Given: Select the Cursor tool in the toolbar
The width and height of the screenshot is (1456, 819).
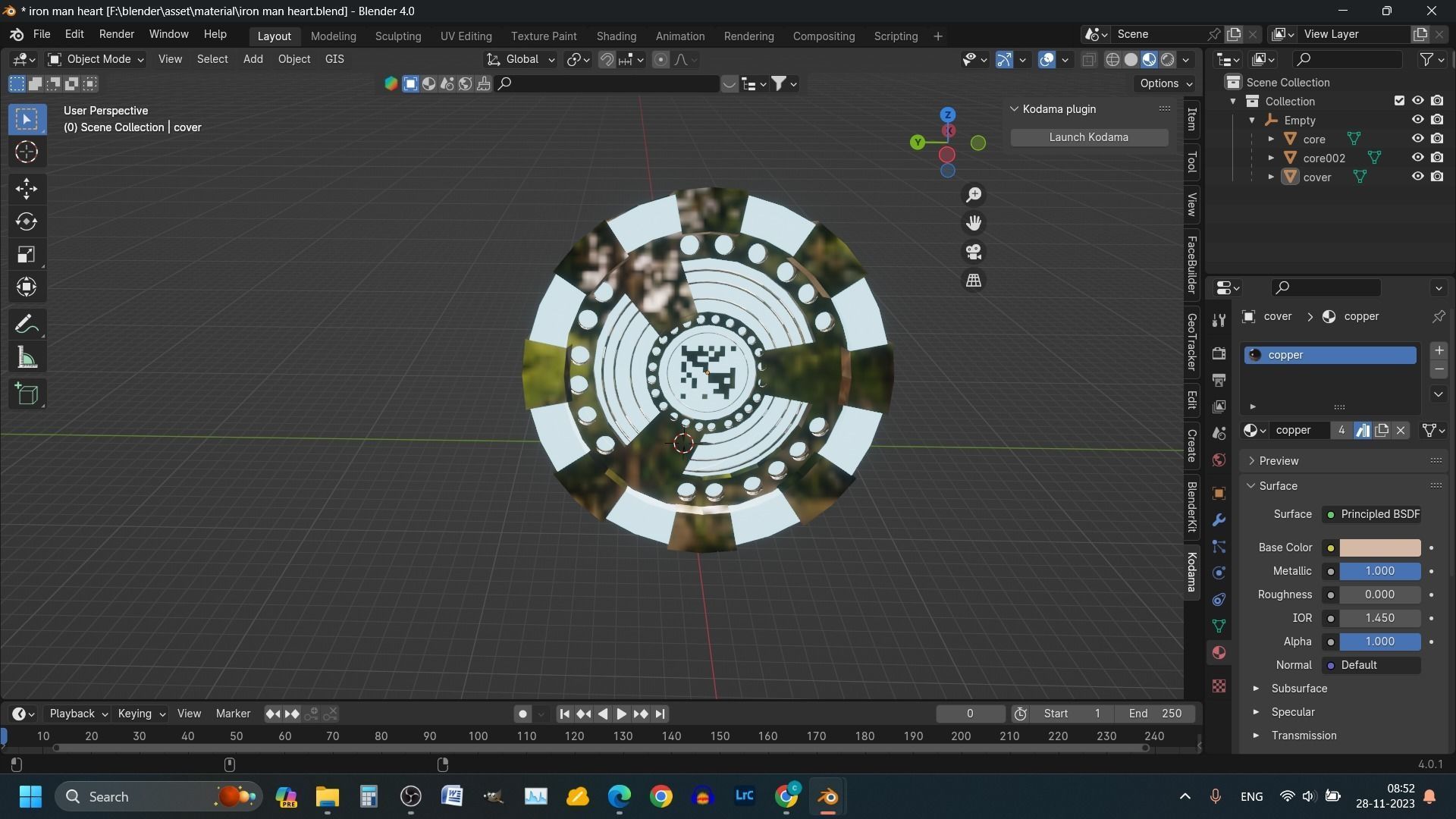Looking at the screenshot, I should 27,152.
